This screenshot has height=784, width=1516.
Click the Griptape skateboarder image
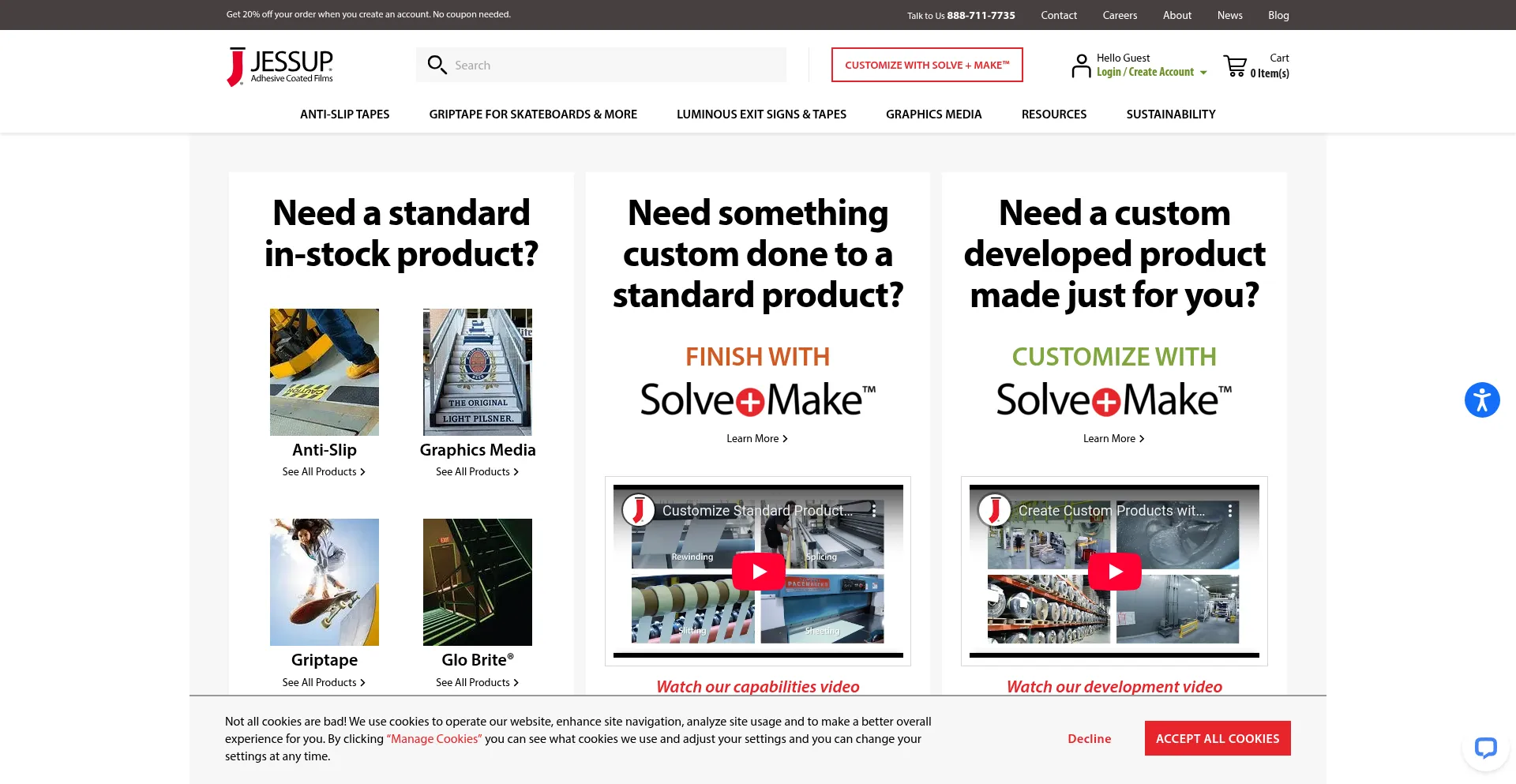click(324, 582)
